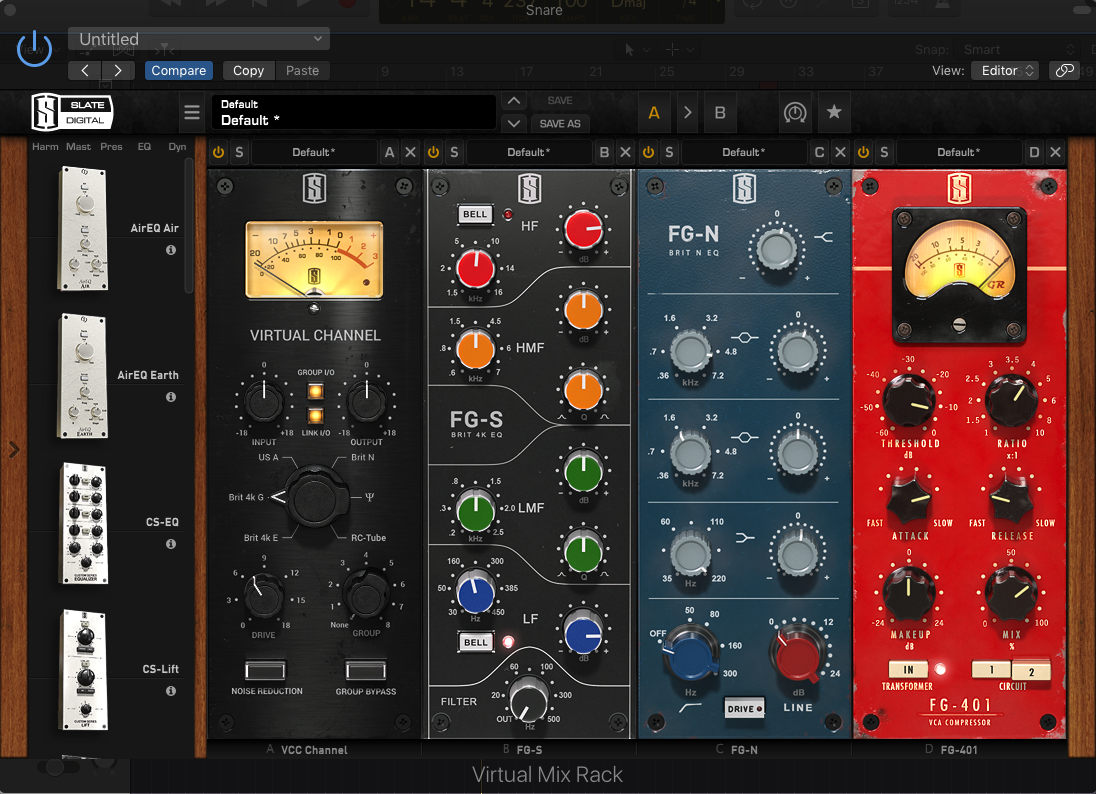Select the CS-EQ module thumbnail

(85, 523)
